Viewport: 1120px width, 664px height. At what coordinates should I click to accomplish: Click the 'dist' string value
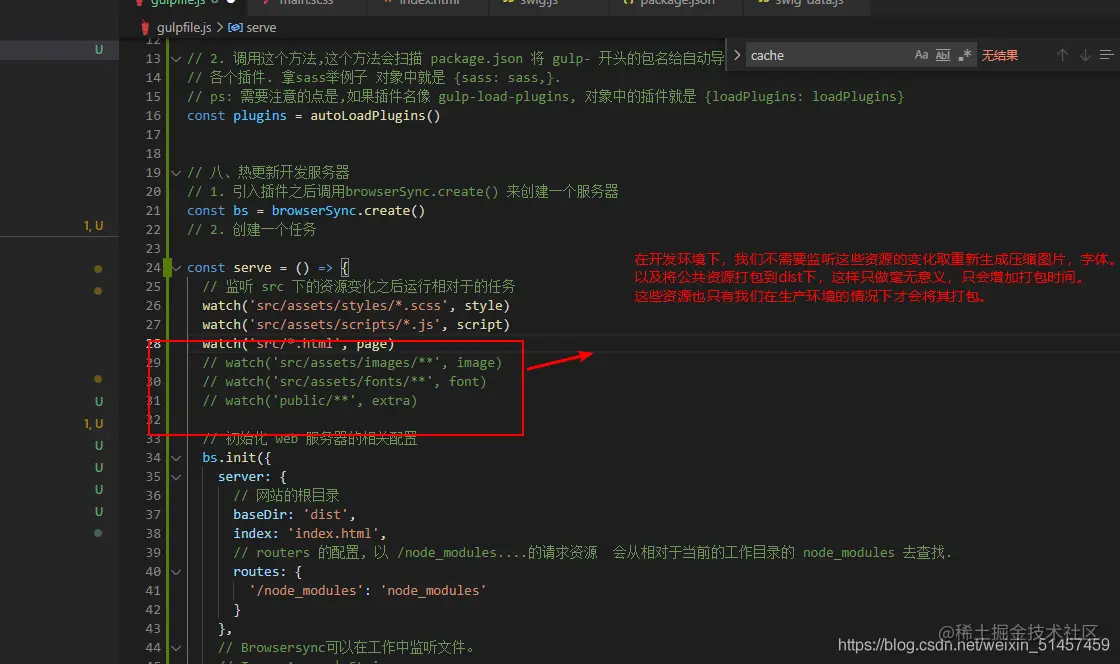326,515
